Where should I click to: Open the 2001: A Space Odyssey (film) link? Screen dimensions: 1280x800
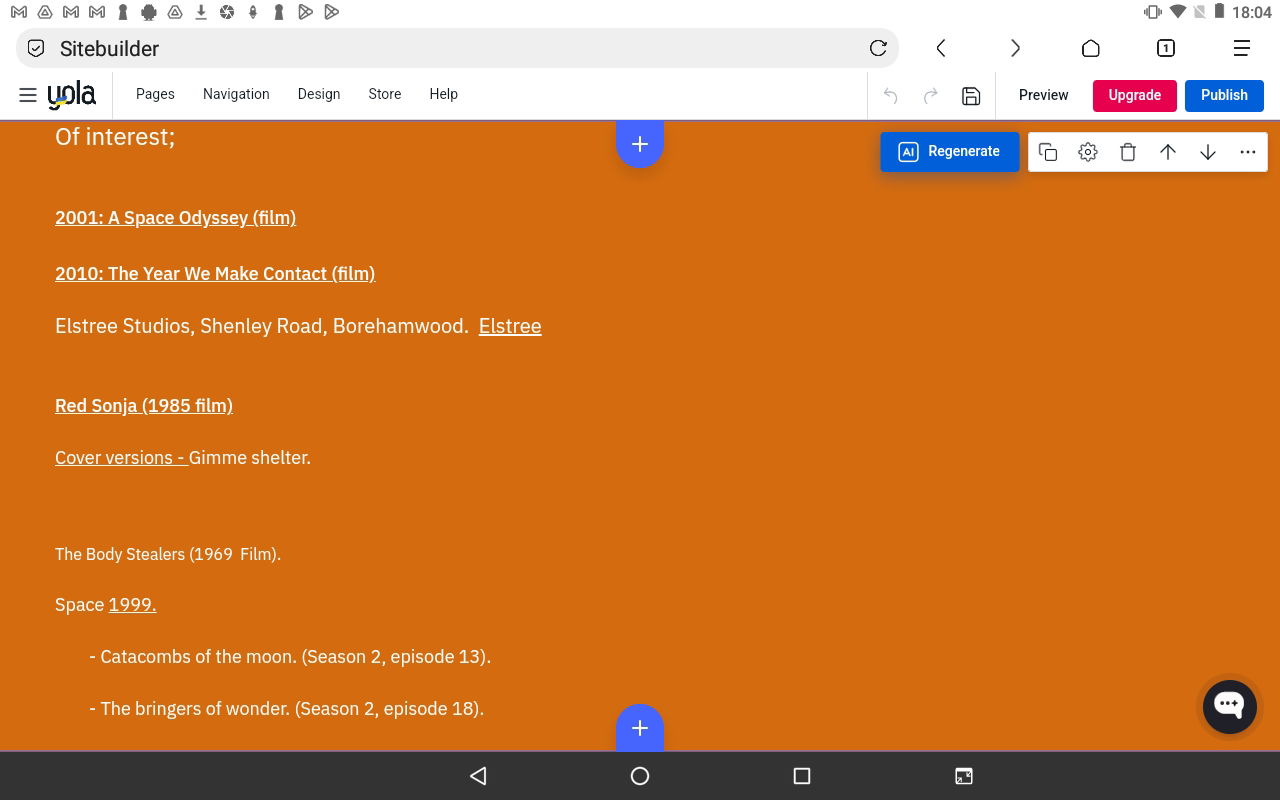click(175, 218)
